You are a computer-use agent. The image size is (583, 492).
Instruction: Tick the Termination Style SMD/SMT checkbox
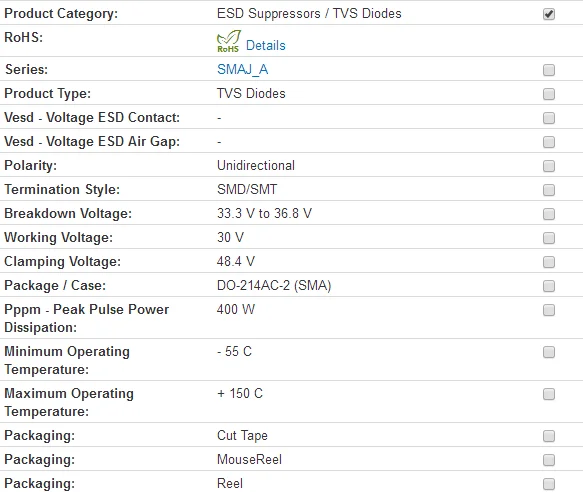point(549,190)
